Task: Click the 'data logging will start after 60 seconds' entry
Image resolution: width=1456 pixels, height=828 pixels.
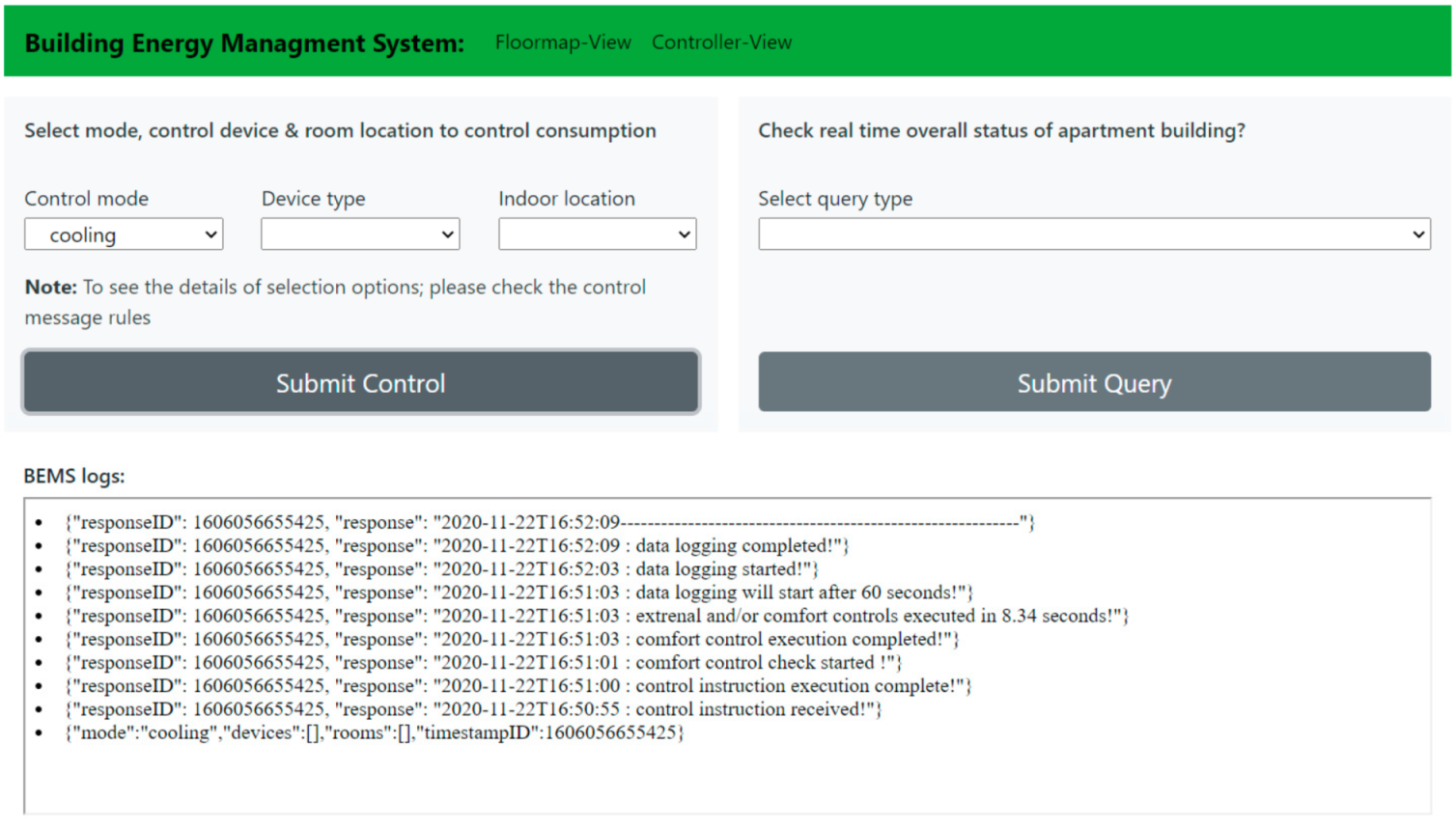Action: [x=518, y=593]
